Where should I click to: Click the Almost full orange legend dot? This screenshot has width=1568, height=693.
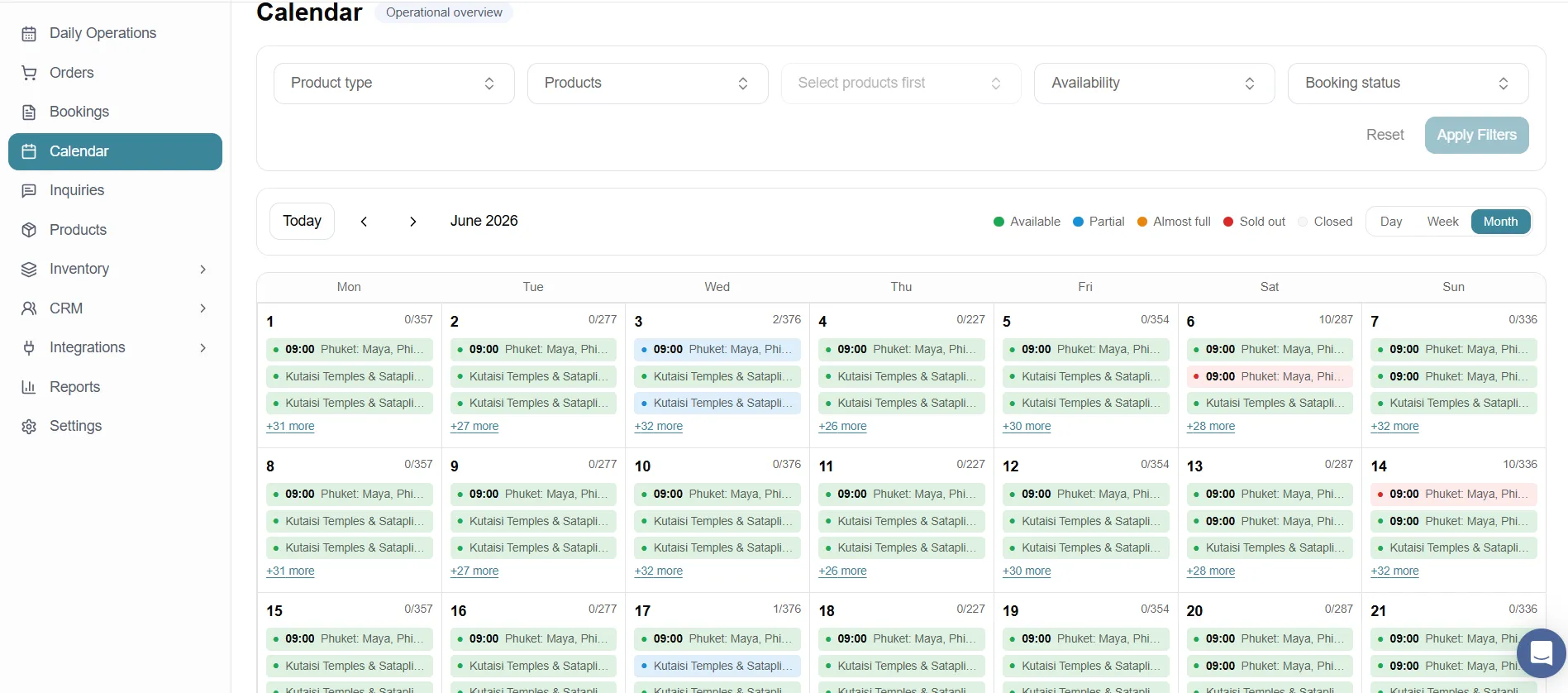click(x=1142, y=222)
